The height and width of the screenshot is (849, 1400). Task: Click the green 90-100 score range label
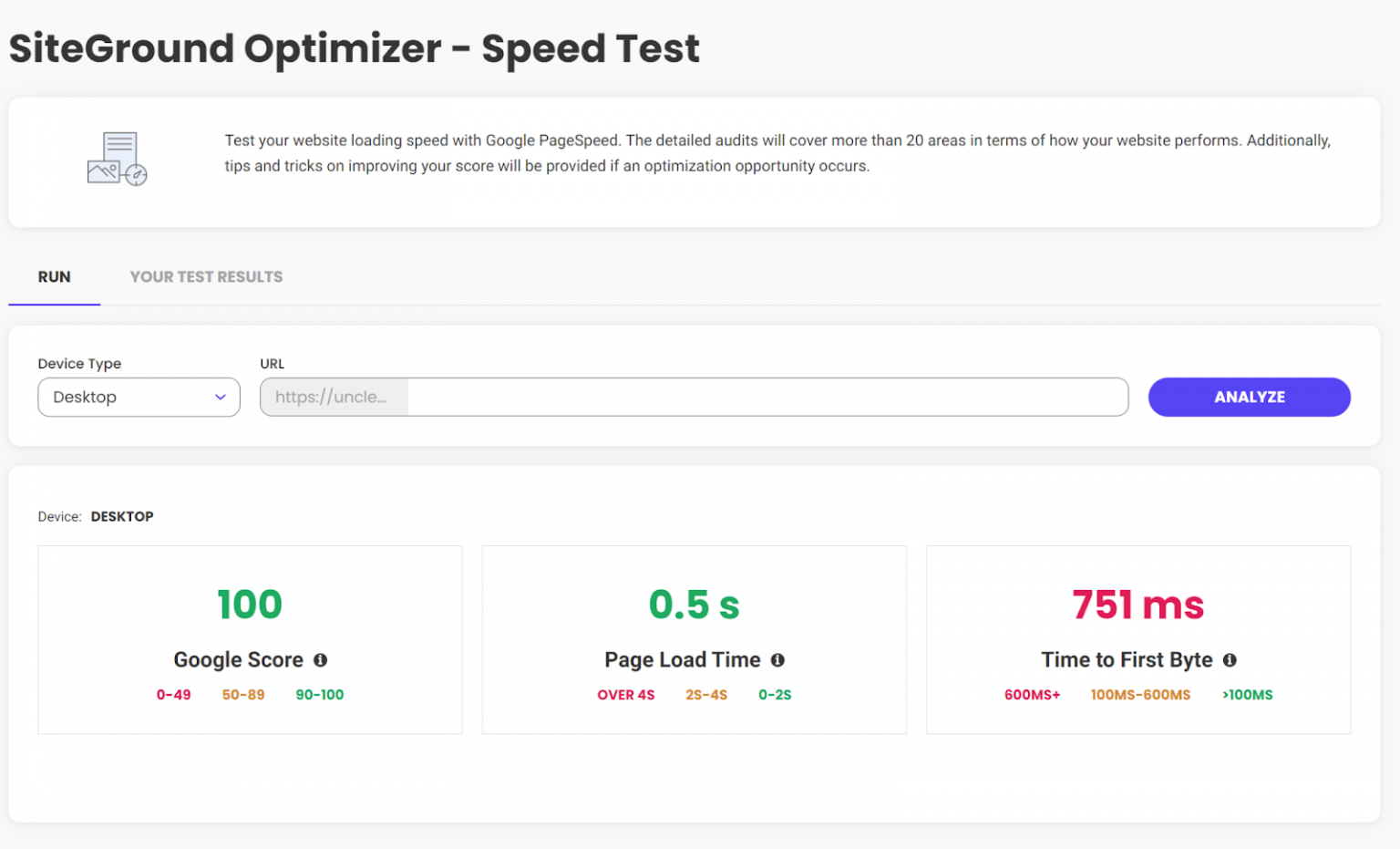(x=319, y=694)
